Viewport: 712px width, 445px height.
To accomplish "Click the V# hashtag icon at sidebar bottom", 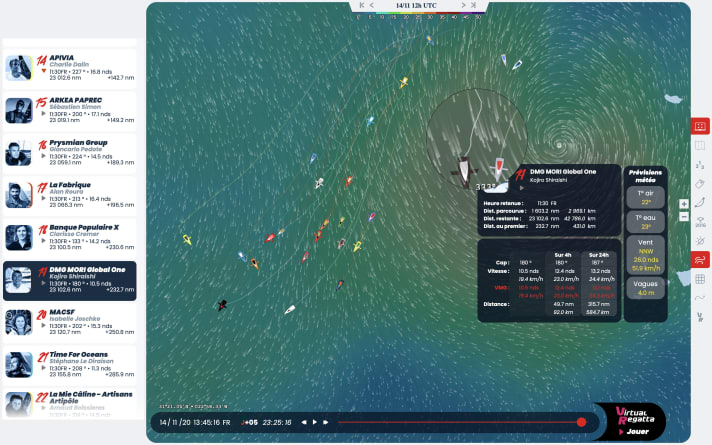I will pos(700,317).
